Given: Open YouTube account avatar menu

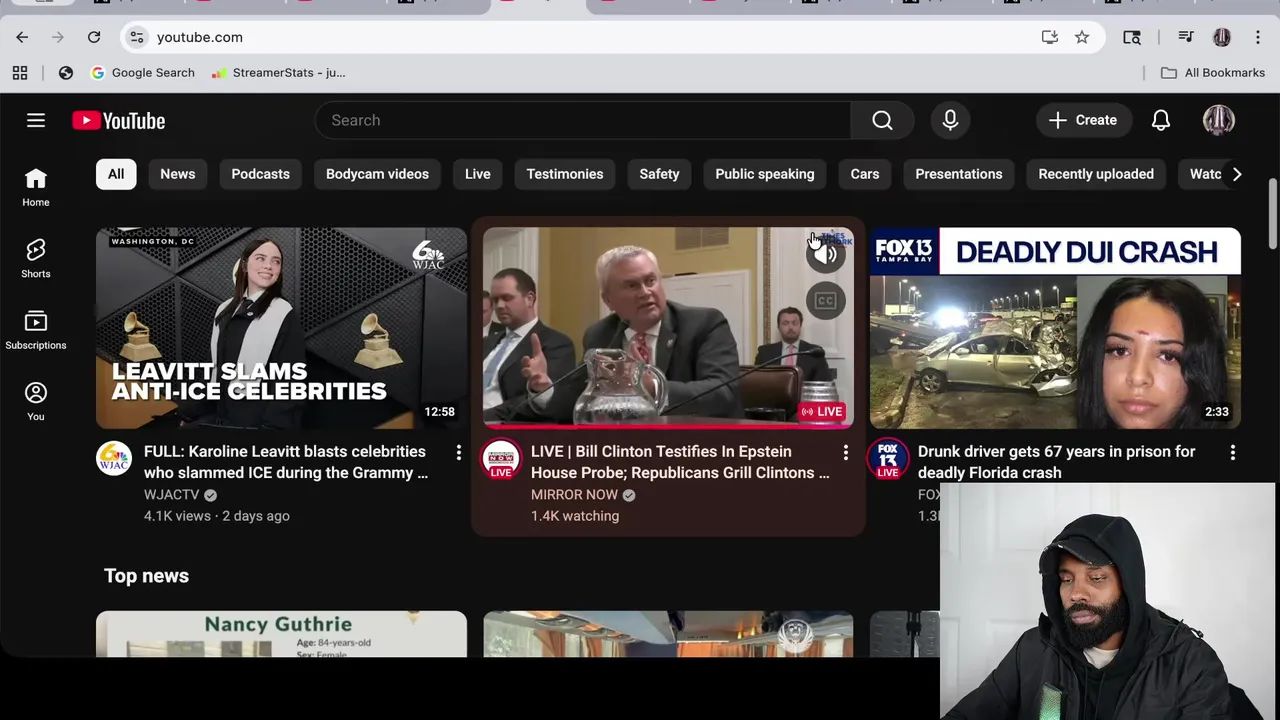Looking at the screenshot, I should tap(1219, 120).
